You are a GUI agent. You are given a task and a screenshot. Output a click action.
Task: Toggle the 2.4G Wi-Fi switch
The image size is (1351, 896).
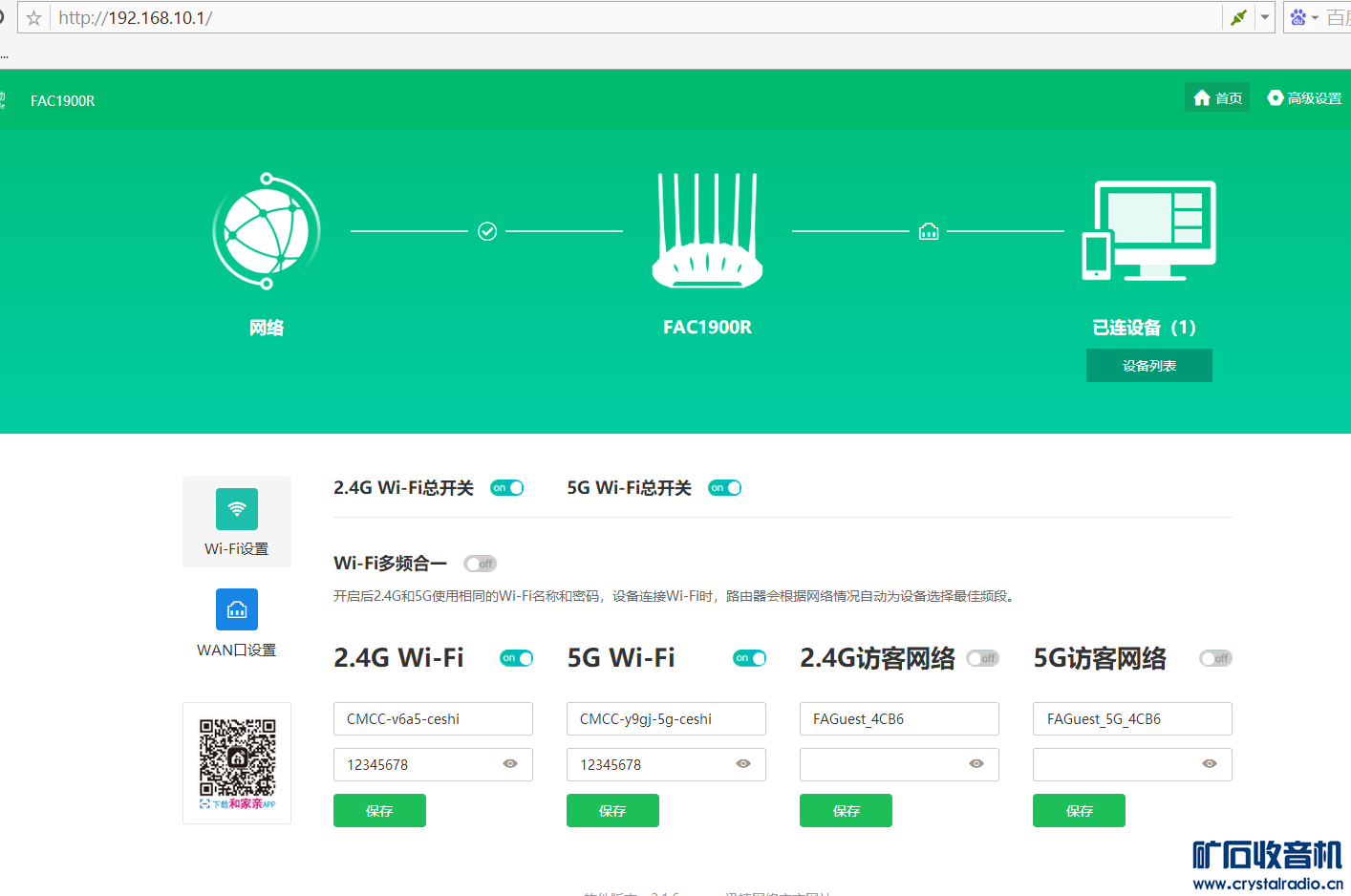click(517, 658)
